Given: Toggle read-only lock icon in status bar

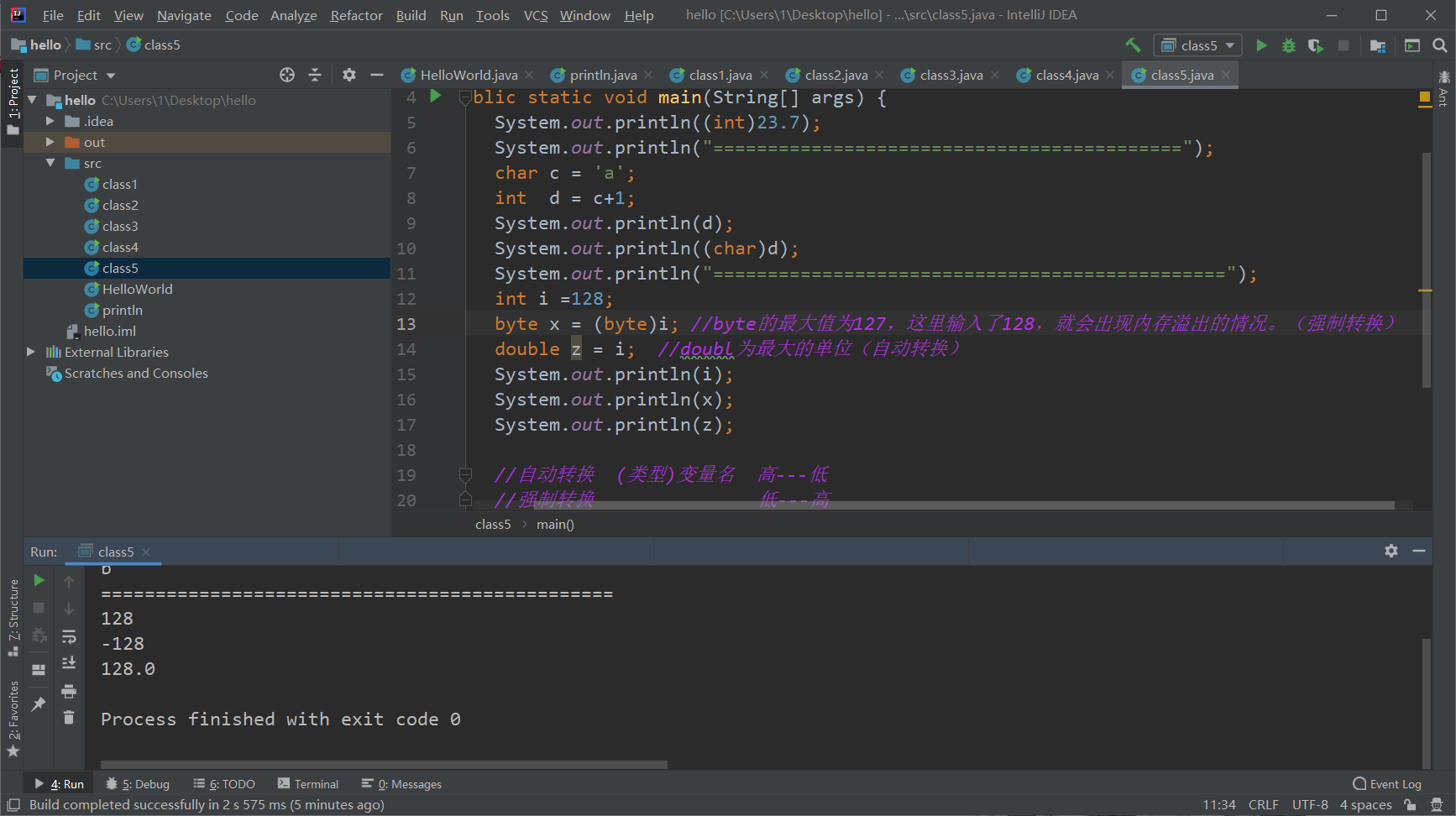Looking at the screenshot, I should 1410,805.
